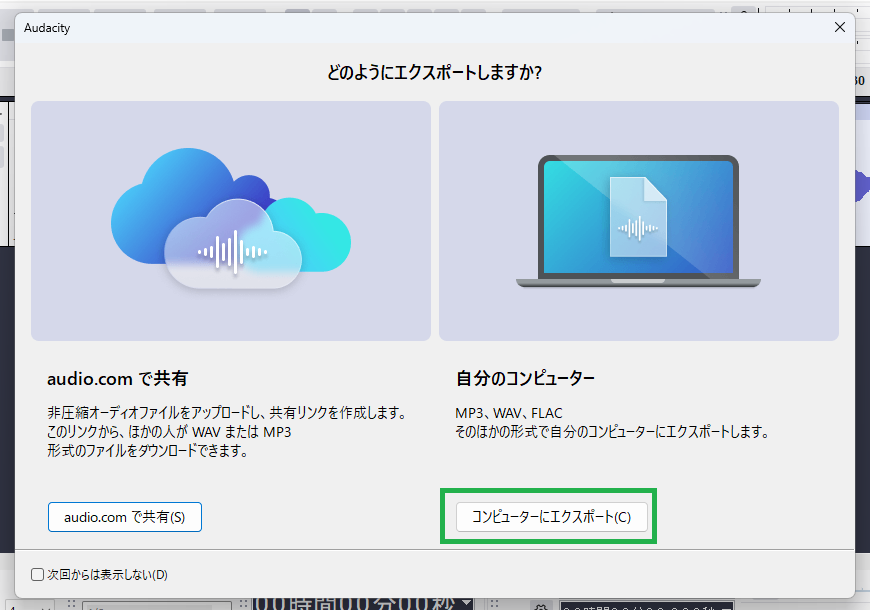Click the コンピューターにエクスポート button

pos(552,517)
